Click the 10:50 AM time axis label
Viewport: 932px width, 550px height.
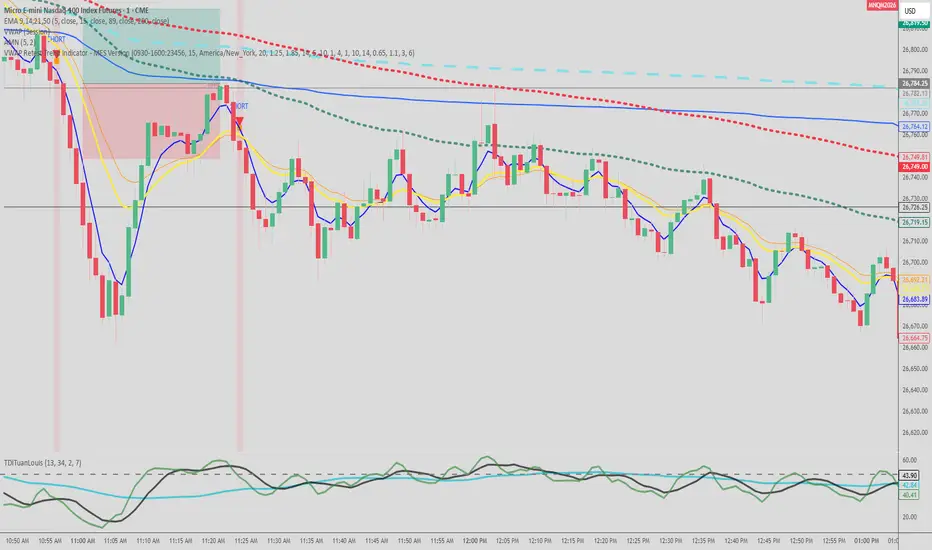(17, 541)
